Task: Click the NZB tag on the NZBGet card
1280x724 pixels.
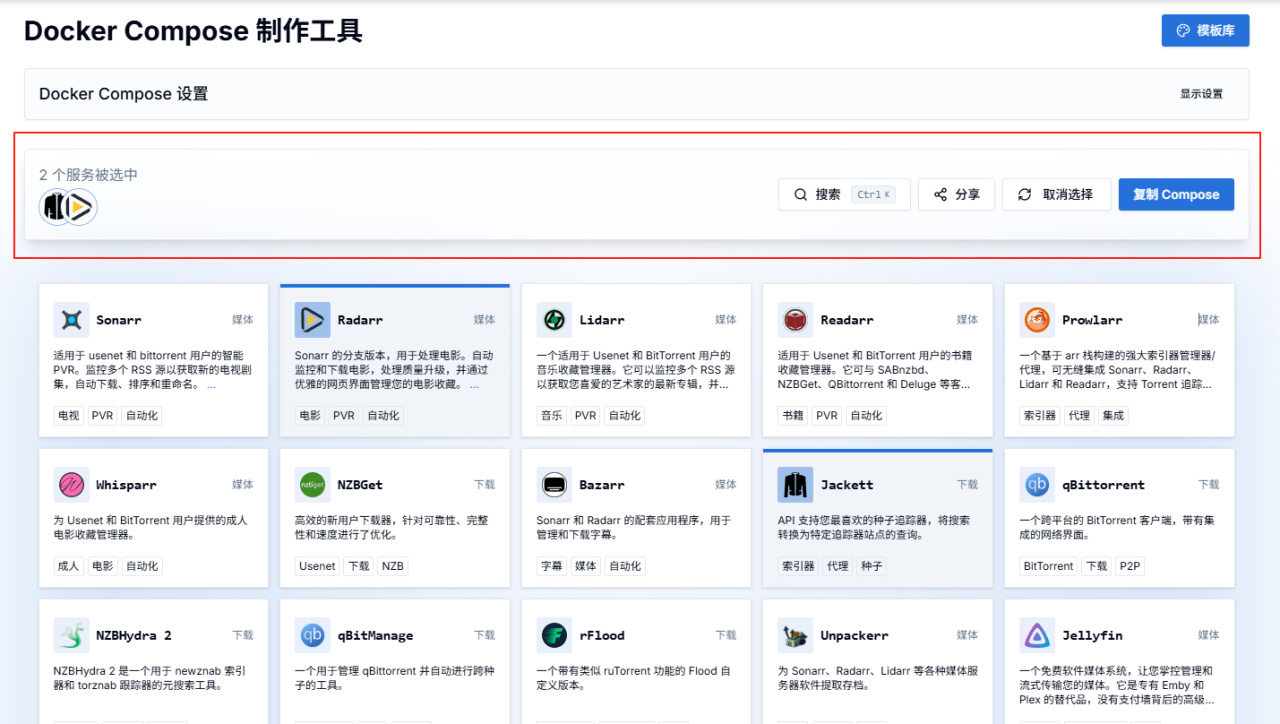Action: click(393, 566)
